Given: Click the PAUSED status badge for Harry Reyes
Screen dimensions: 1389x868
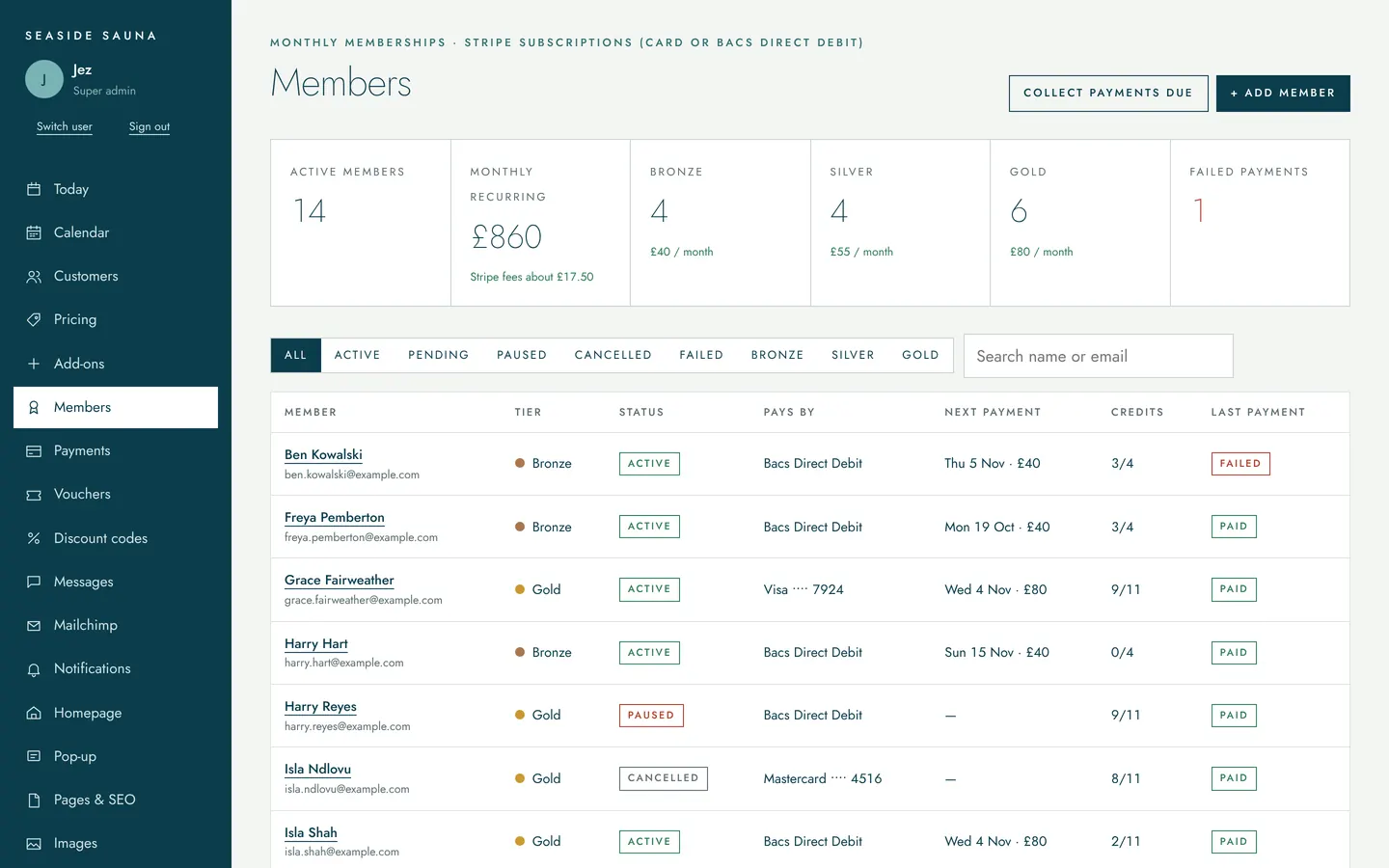Looking at the screenshot, I should tap(651, 716).
